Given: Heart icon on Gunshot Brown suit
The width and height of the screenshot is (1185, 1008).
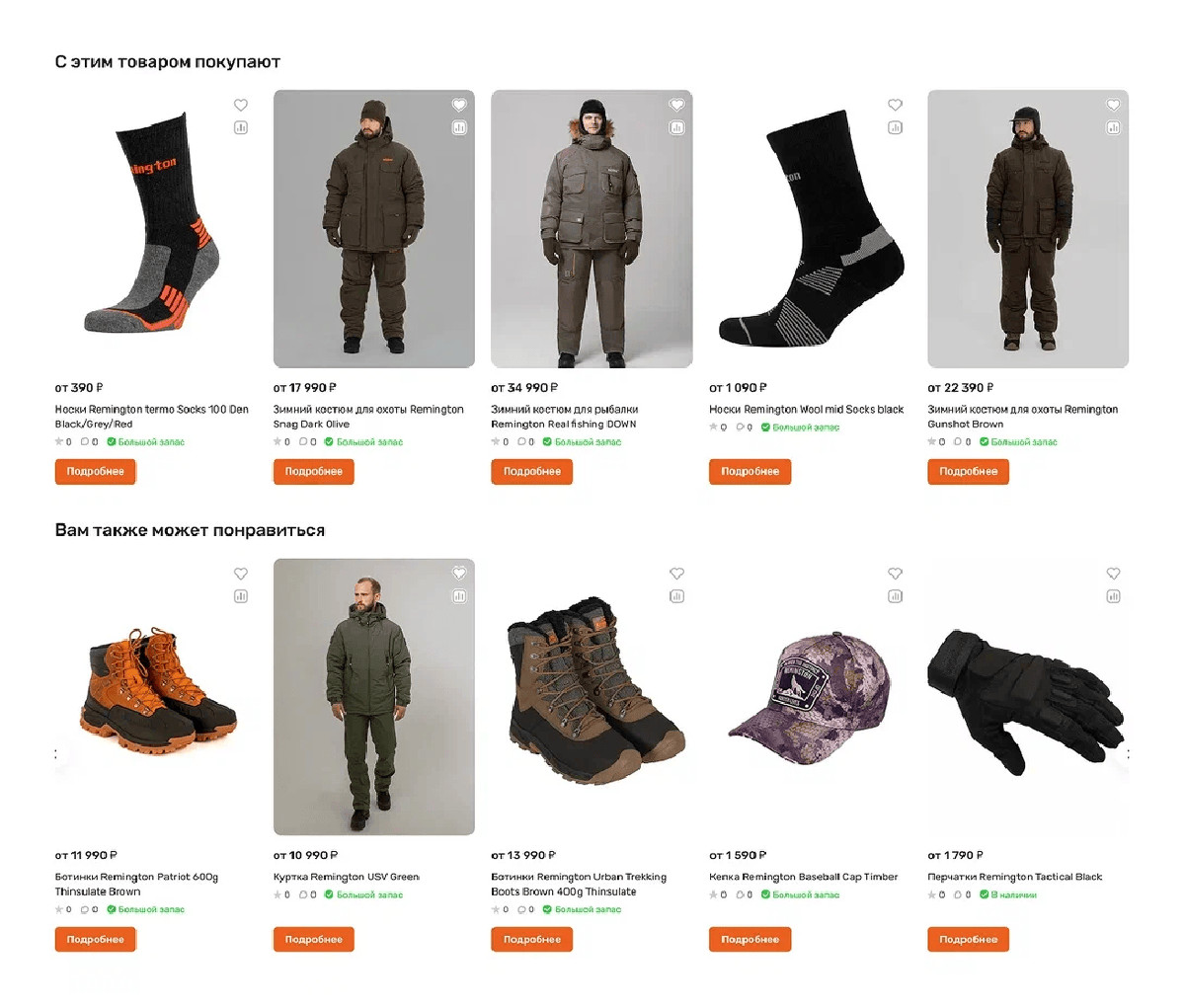Looking at the screenshot, I should (1113, 106).
